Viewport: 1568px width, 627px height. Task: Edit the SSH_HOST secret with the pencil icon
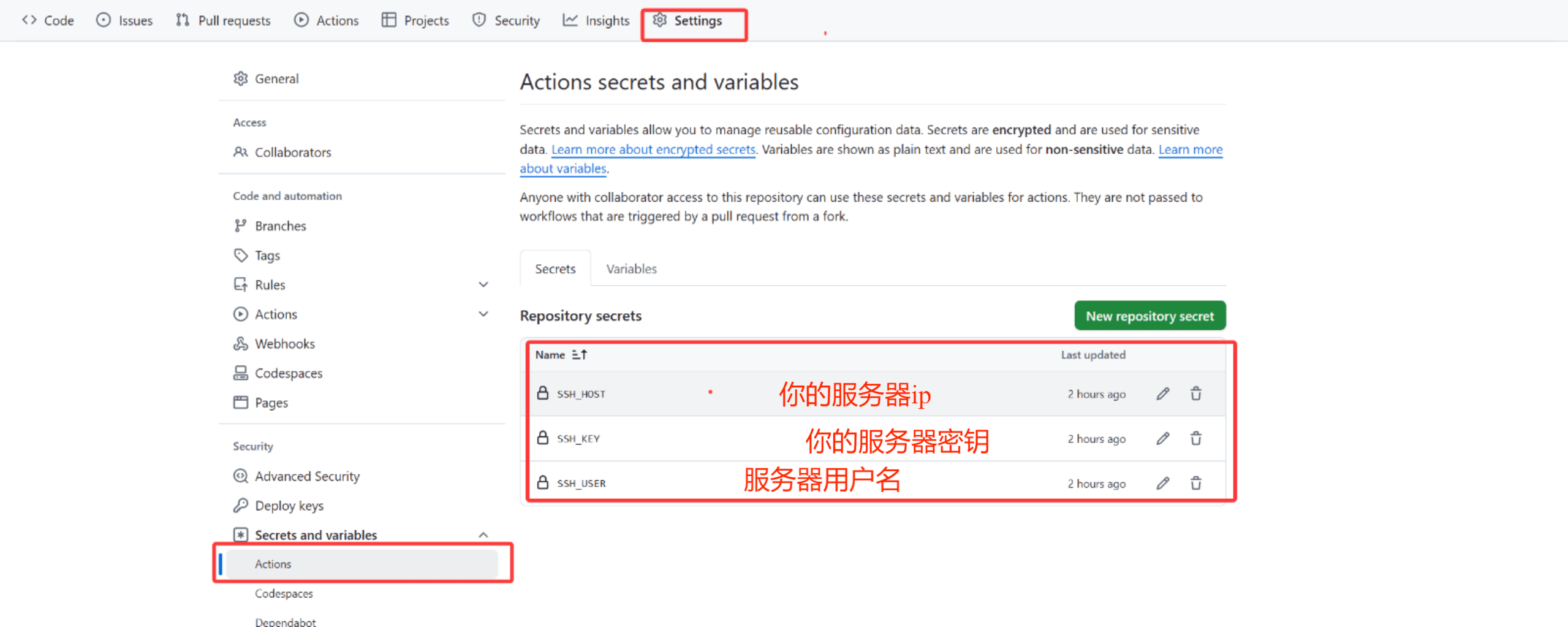[1162, 393]
